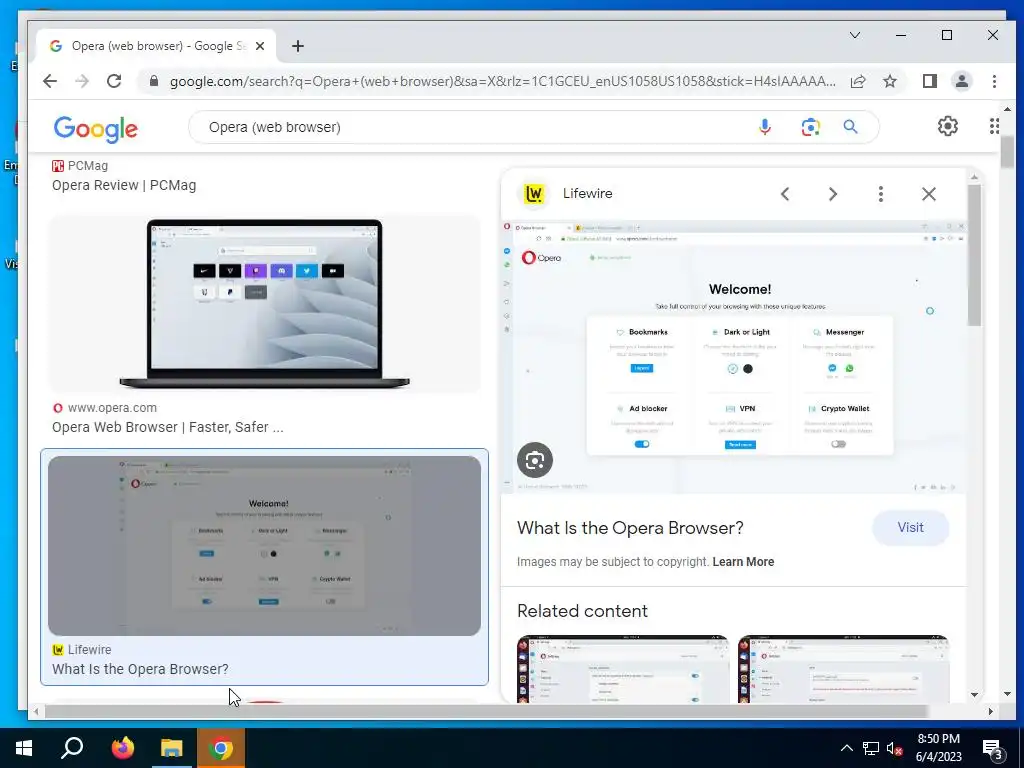Open Windows taskbar search

[72, 748]
